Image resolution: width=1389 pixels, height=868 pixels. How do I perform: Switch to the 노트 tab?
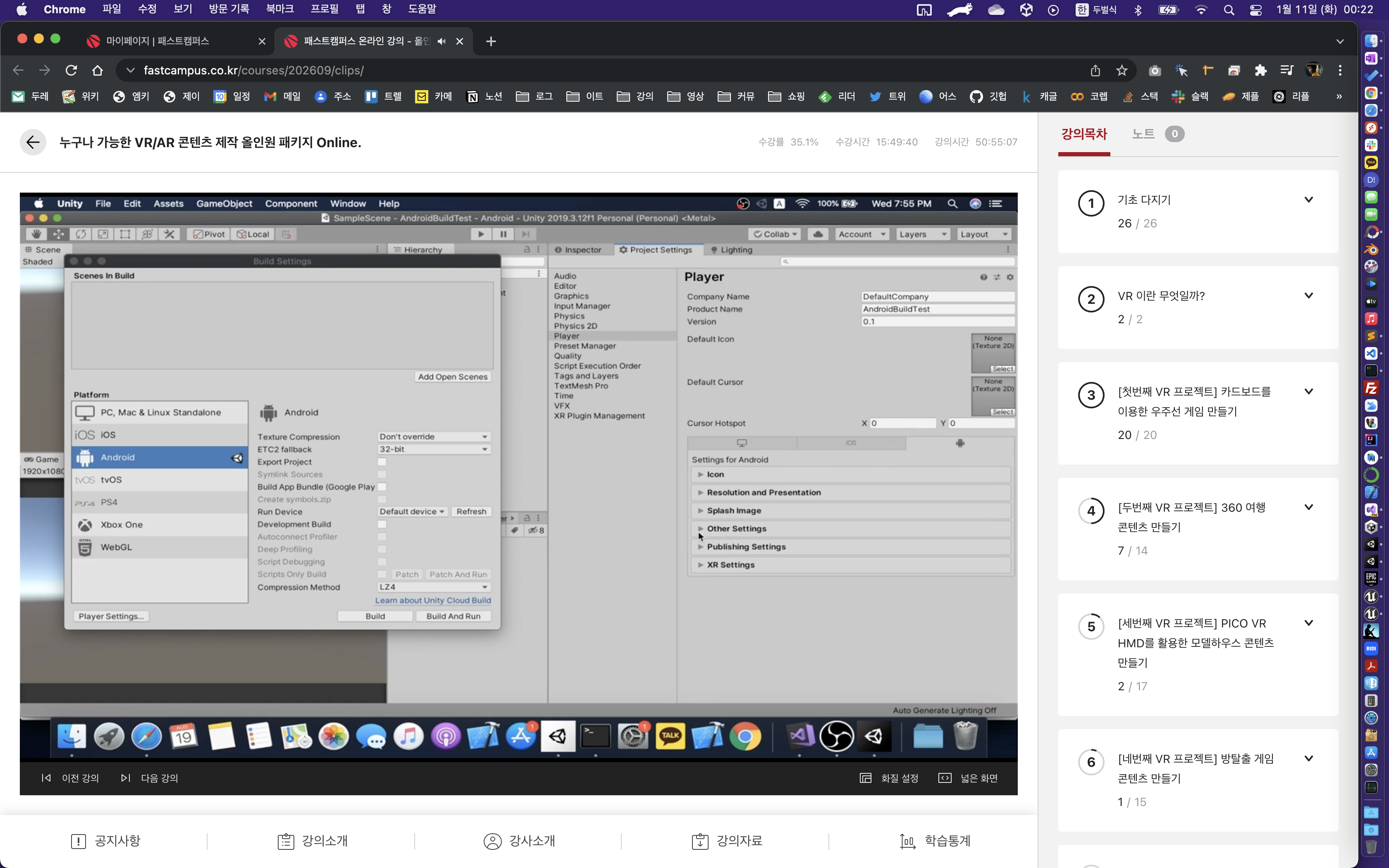pos(1143,134)
